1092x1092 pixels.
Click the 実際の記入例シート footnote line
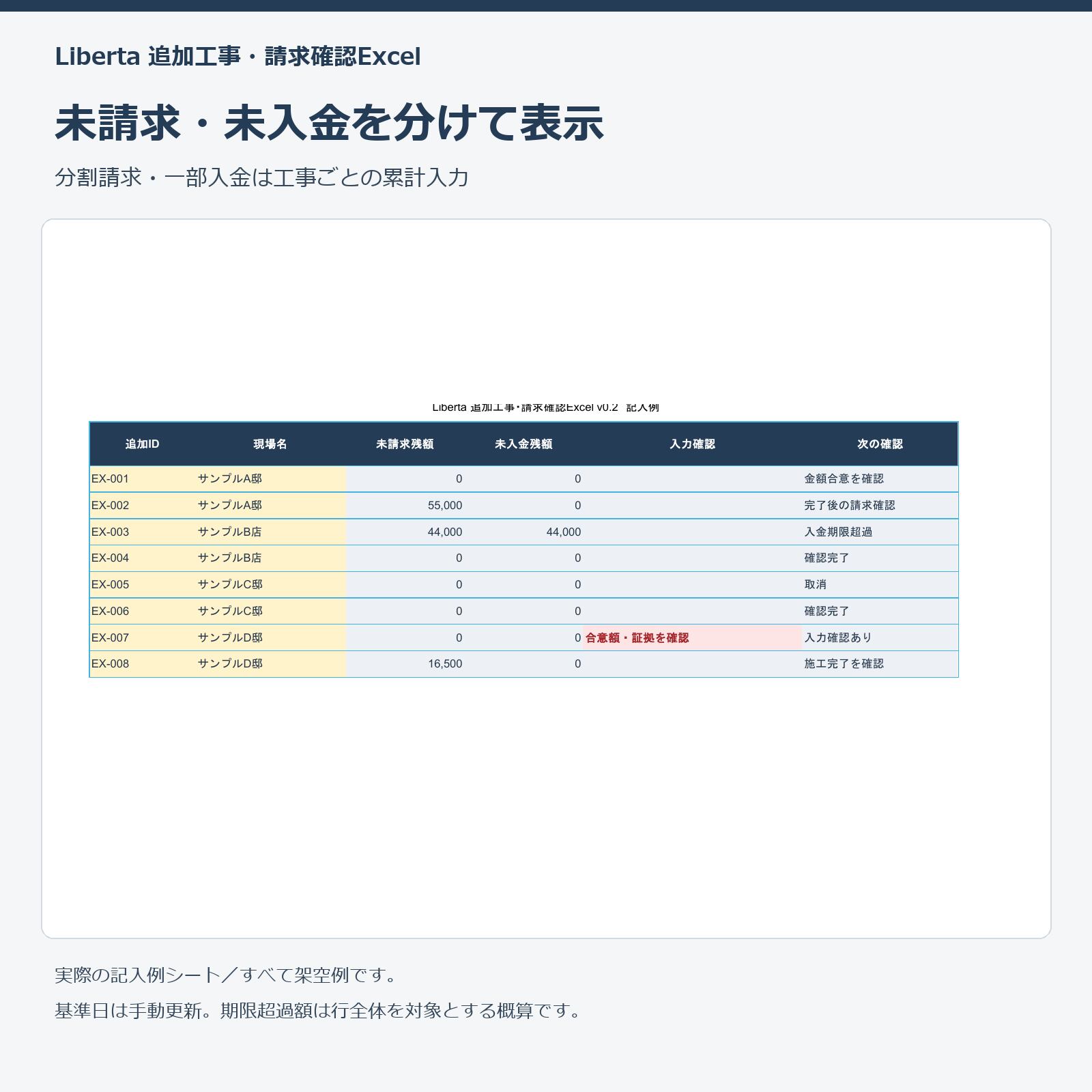[x=227, y=975]
